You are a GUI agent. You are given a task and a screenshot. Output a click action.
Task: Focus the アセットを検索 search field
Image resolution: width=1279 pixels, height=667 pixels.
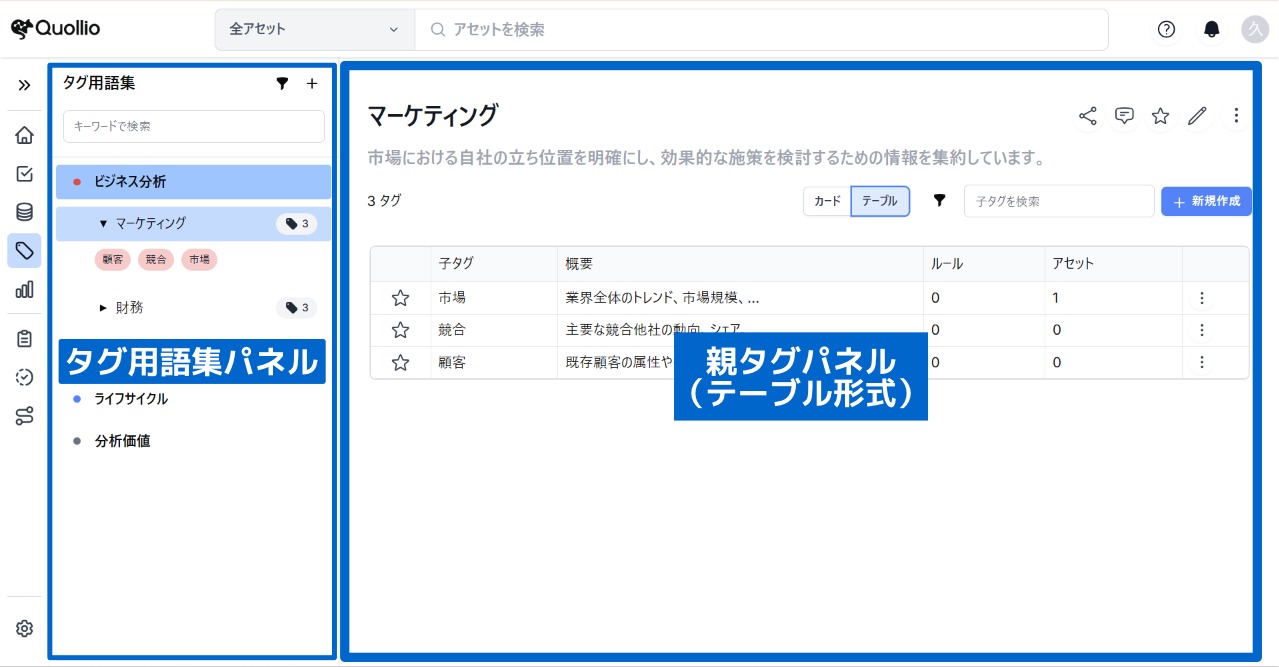761,29
